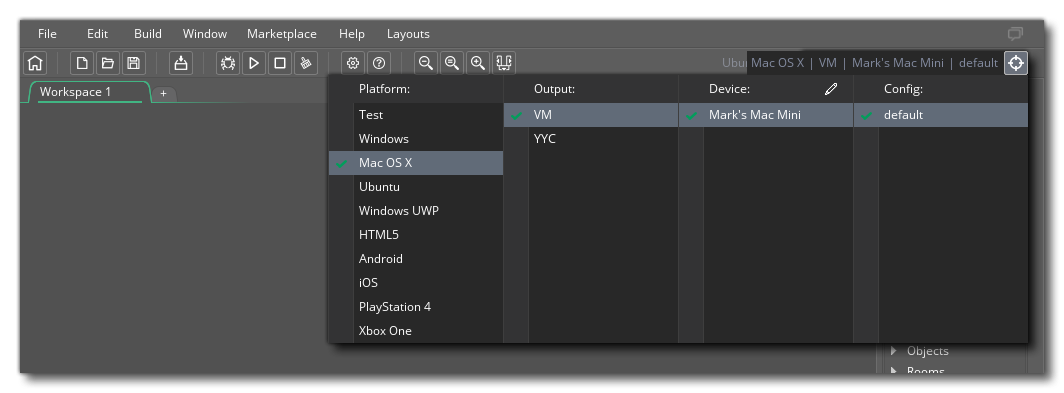
Task: Open the Edit menu
Action: 98,33
